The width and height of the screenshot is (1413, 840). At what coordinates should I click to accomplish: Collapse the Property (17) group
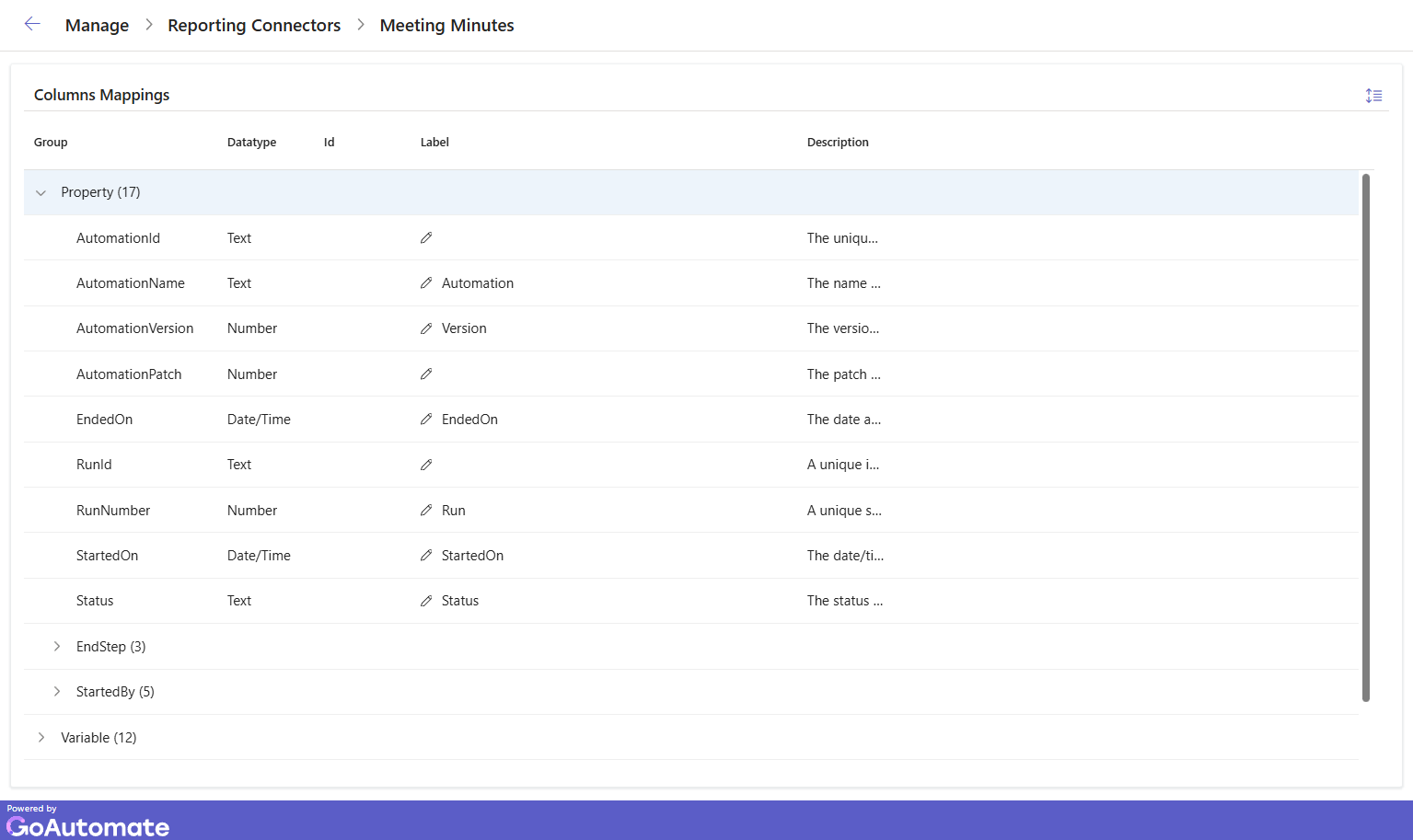click(x=41, y=193)
